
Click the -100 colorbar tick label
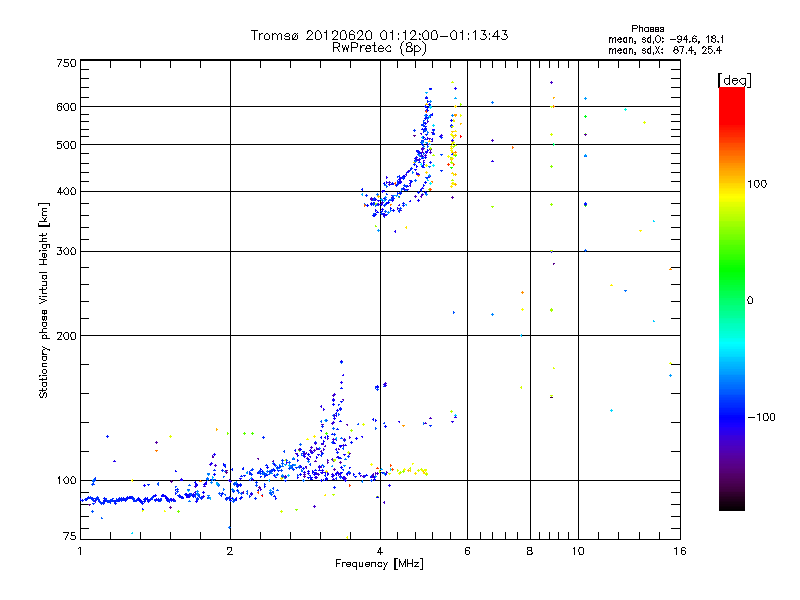pos(765,416)
